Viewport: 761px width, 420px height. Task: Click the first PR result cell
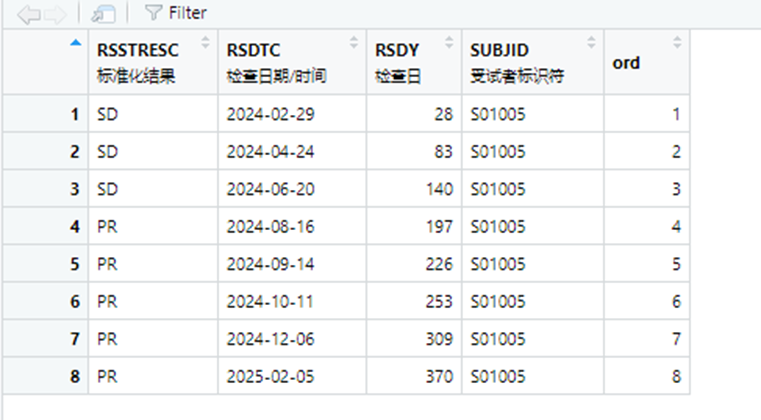click(x=108, y=226)
